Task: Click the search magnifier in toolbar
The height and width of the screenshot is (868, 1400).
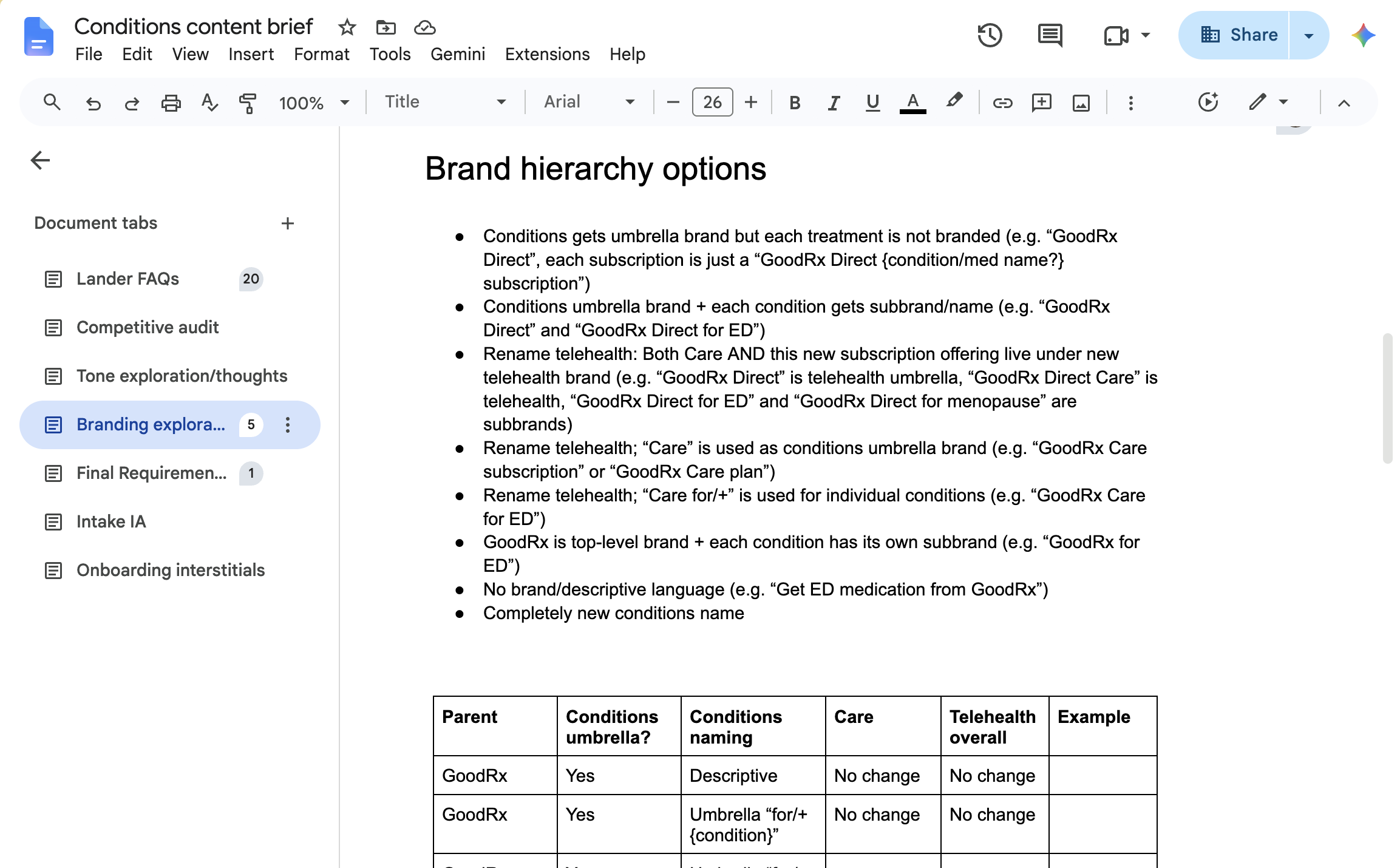Action: coord(52,102)
